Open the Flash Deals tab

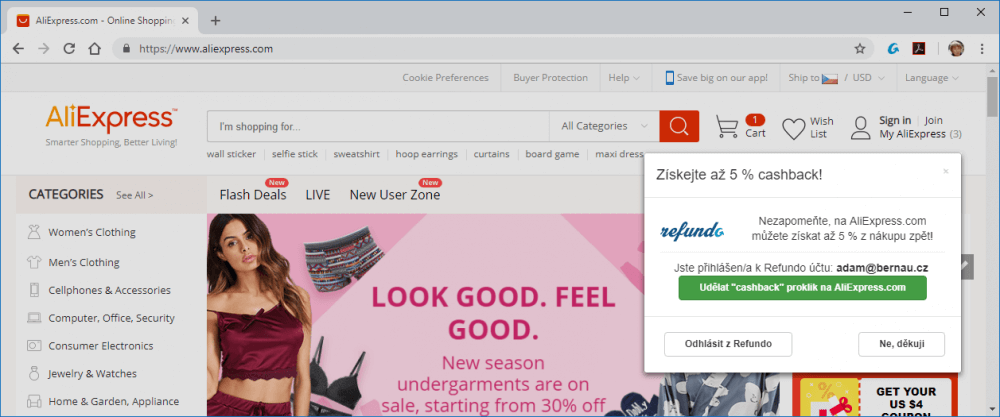click(253, 194)
